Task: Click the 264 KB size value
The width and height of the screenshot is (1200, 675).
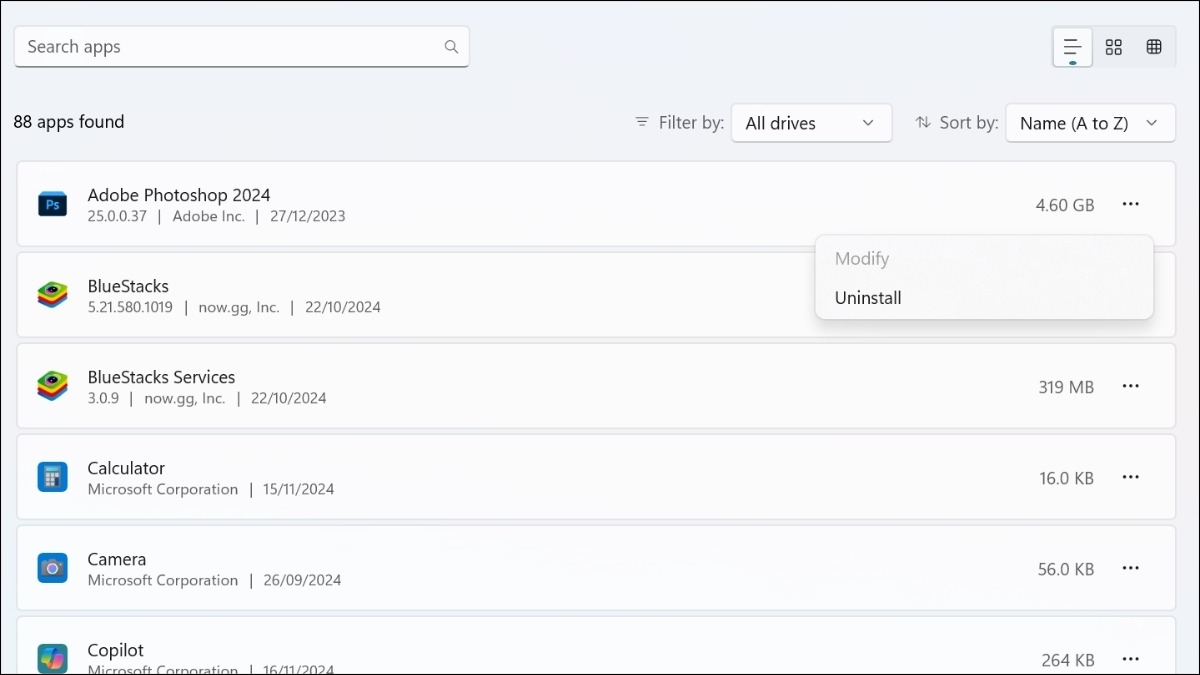Action: click(x=1070, y=660)
